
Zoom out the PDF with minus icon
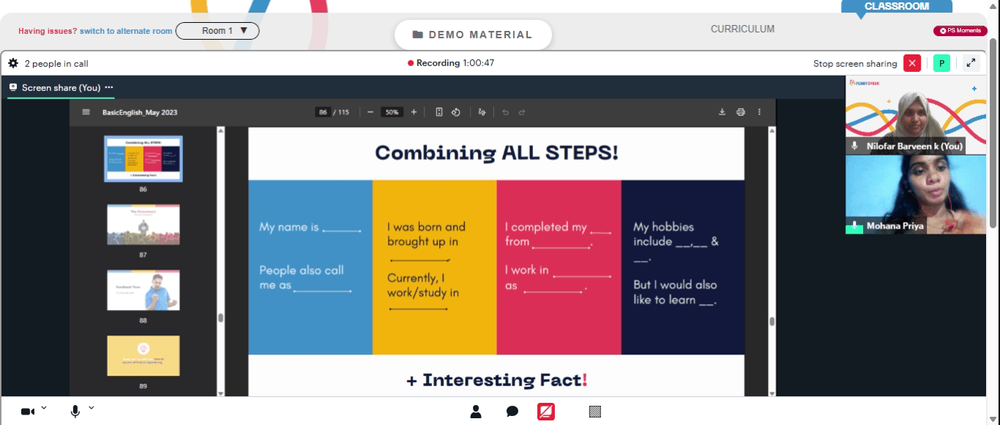click(x=370, y=112)
